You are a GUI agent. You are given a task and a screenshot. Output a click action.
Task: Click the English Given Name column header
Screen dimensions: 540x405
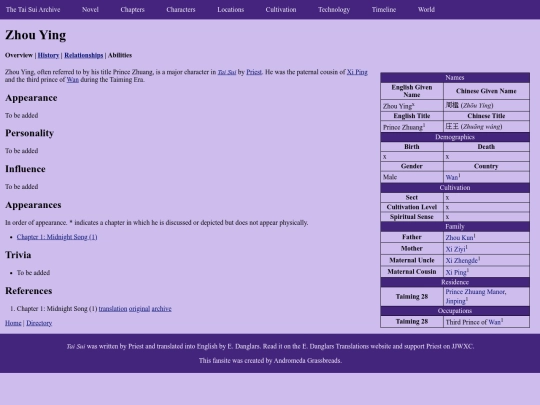point(412,91)
